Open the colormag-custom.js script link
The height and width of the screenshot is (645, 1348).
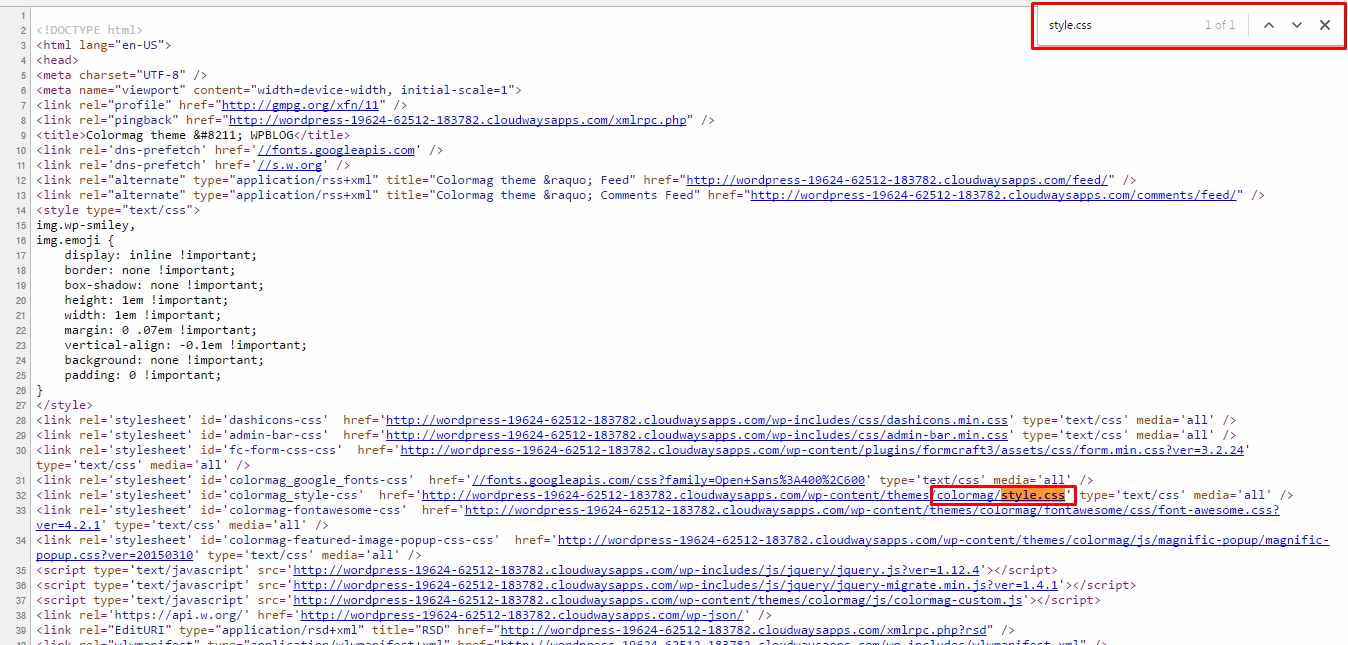[x=657, y=600]
